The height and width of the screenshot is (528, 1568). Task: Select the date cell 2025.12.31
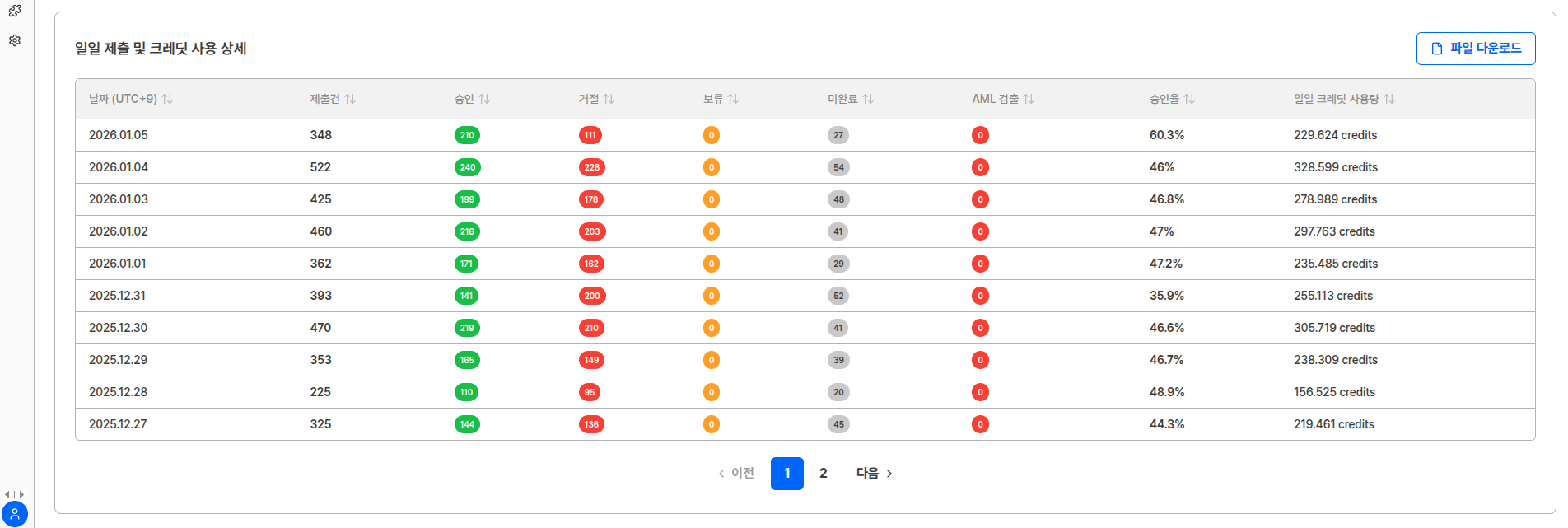pyautogui.click(x=117, y=296)
